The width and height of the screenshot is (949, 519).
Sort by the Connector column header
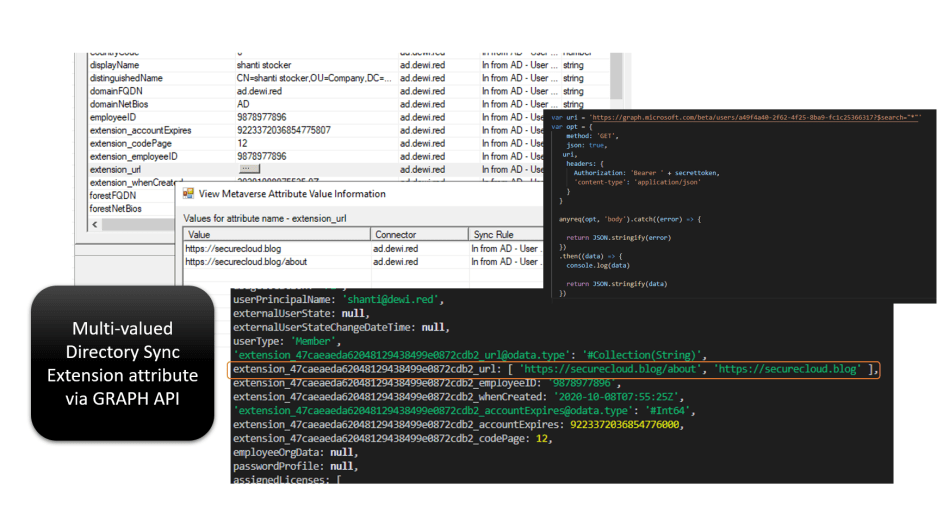point(418,234)
